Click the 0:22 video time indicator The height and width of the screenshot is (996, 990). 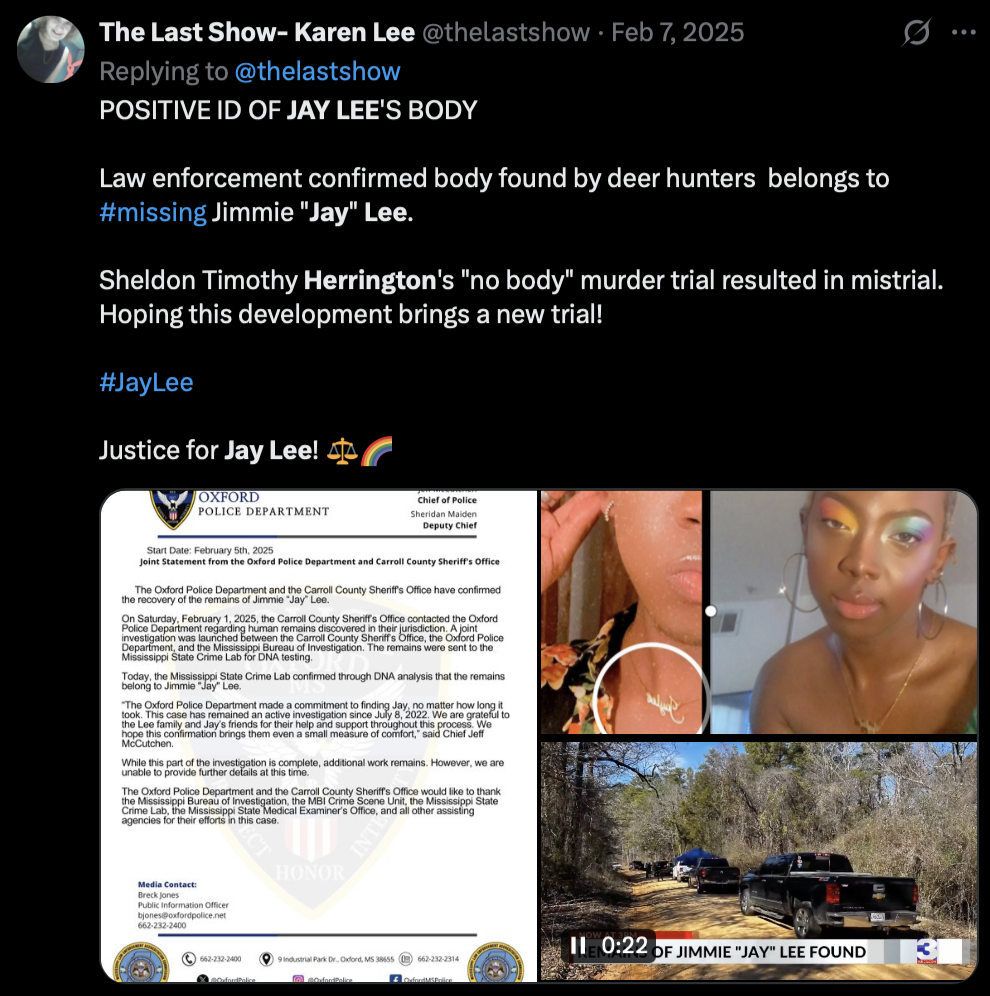[624, 946]
